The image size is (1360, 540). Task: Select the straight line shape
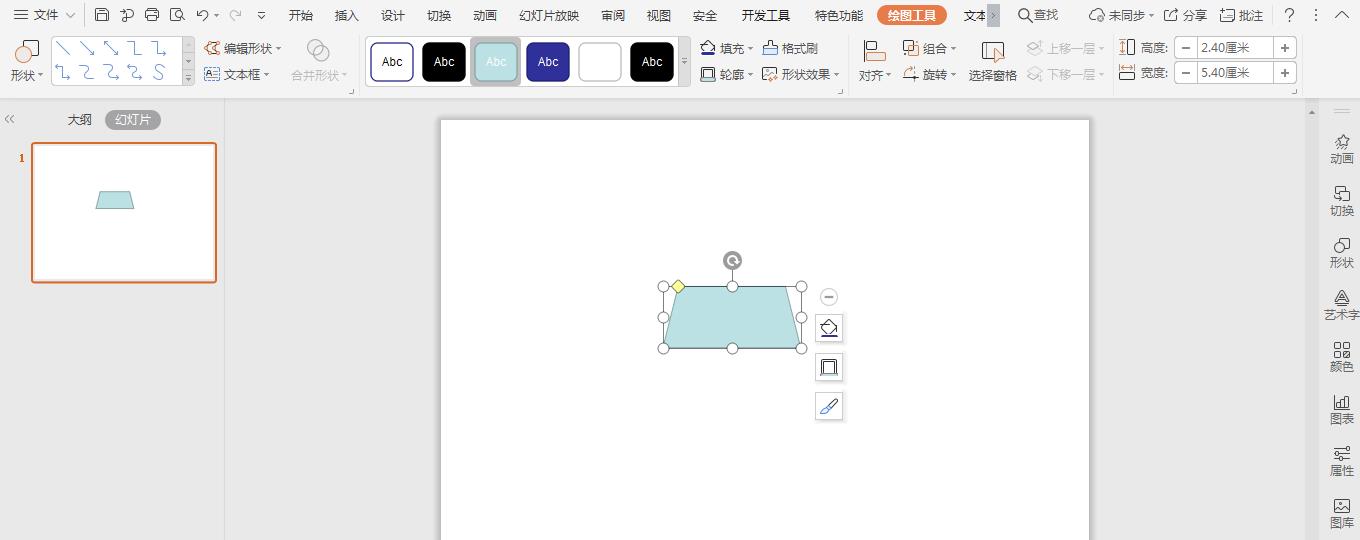(x=62, y=48)
